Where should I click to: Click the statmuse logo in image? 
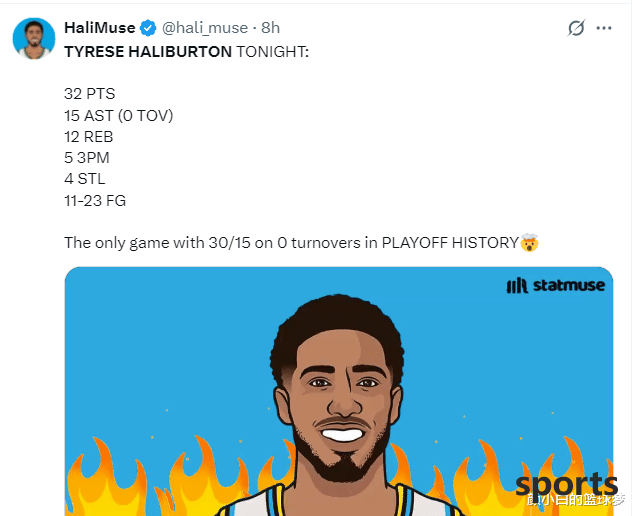pyautogui.click(x=555, y=285)
